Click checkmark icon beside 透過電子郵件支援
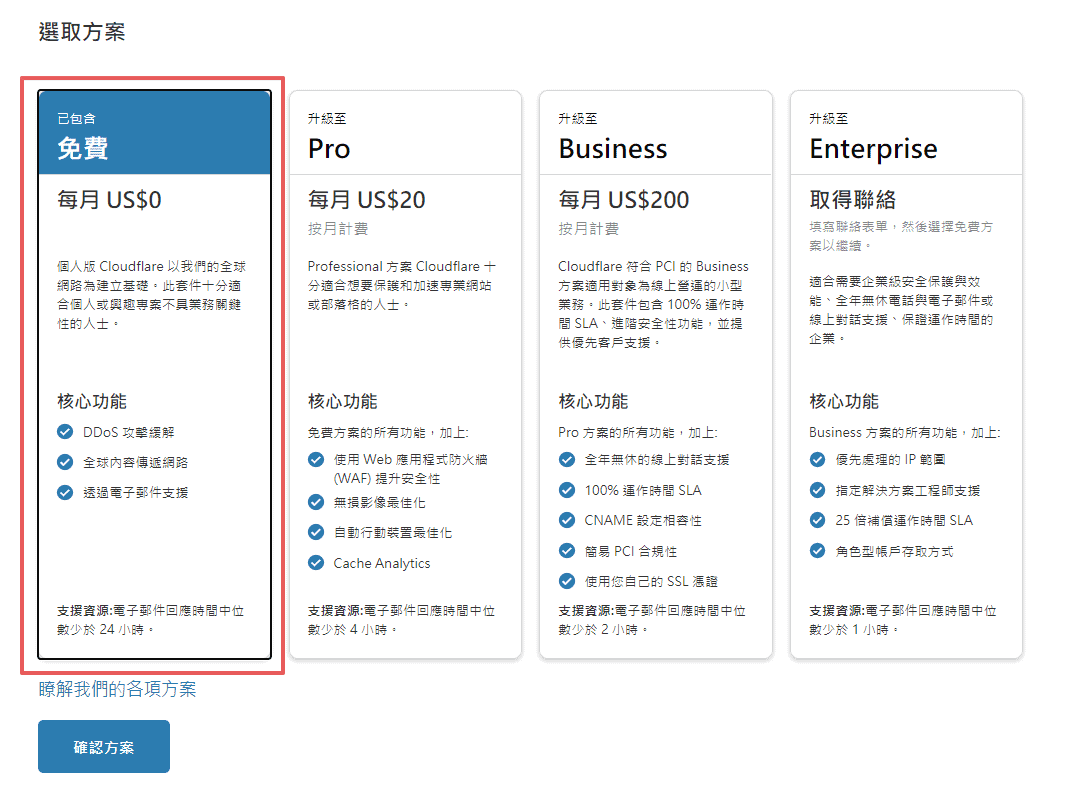This screenshot has height=795, width=1081. pyautogui.click(x=65, y=492)
